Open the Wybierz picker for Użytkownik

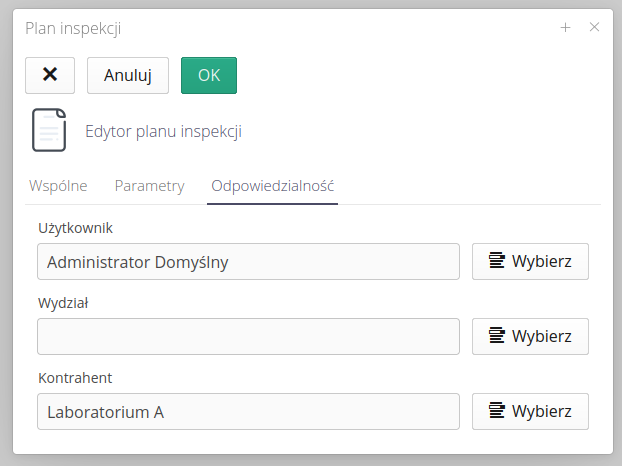tap(530, 262)
